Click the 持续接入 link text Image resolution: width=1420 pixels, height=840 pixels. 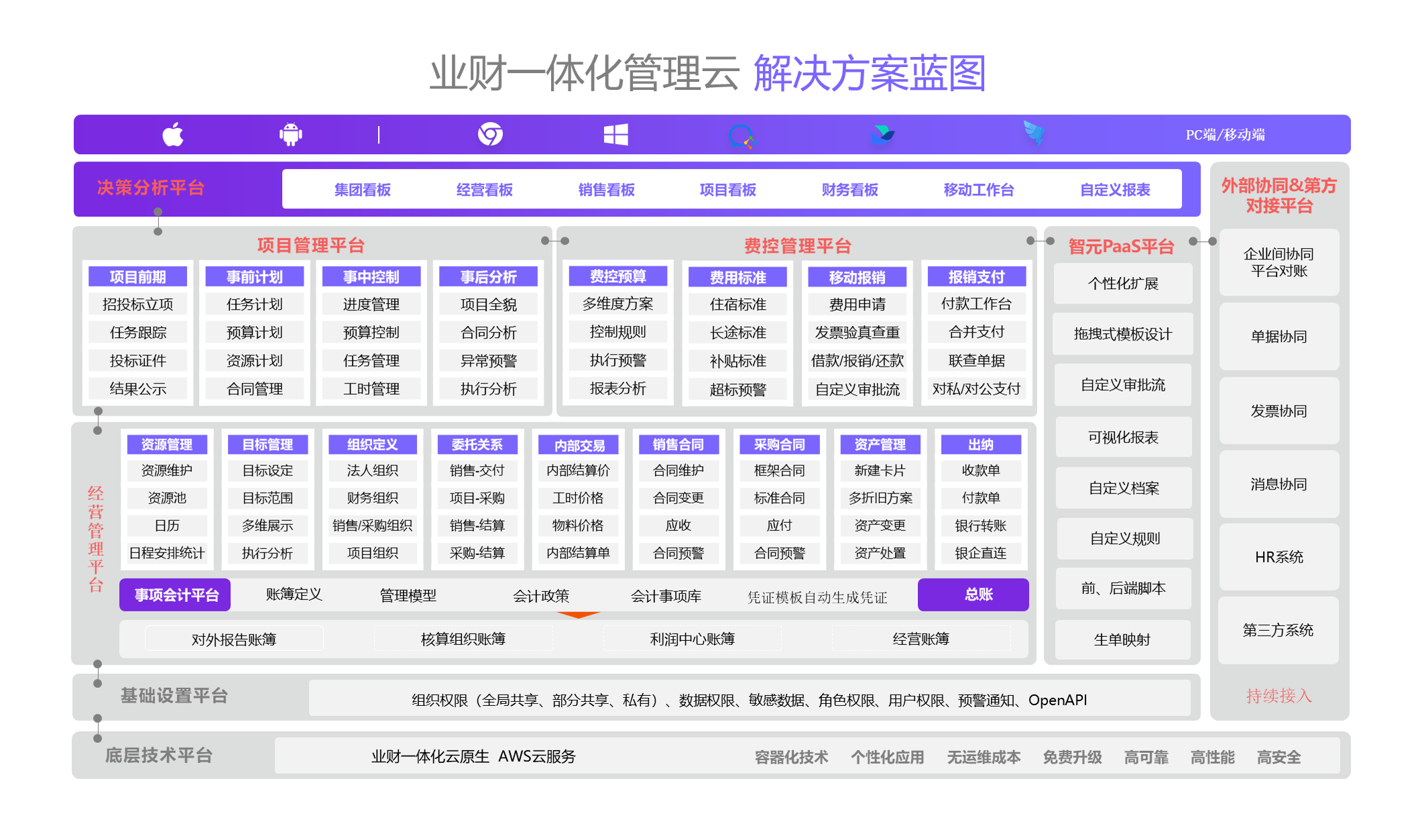point(1278,696)
